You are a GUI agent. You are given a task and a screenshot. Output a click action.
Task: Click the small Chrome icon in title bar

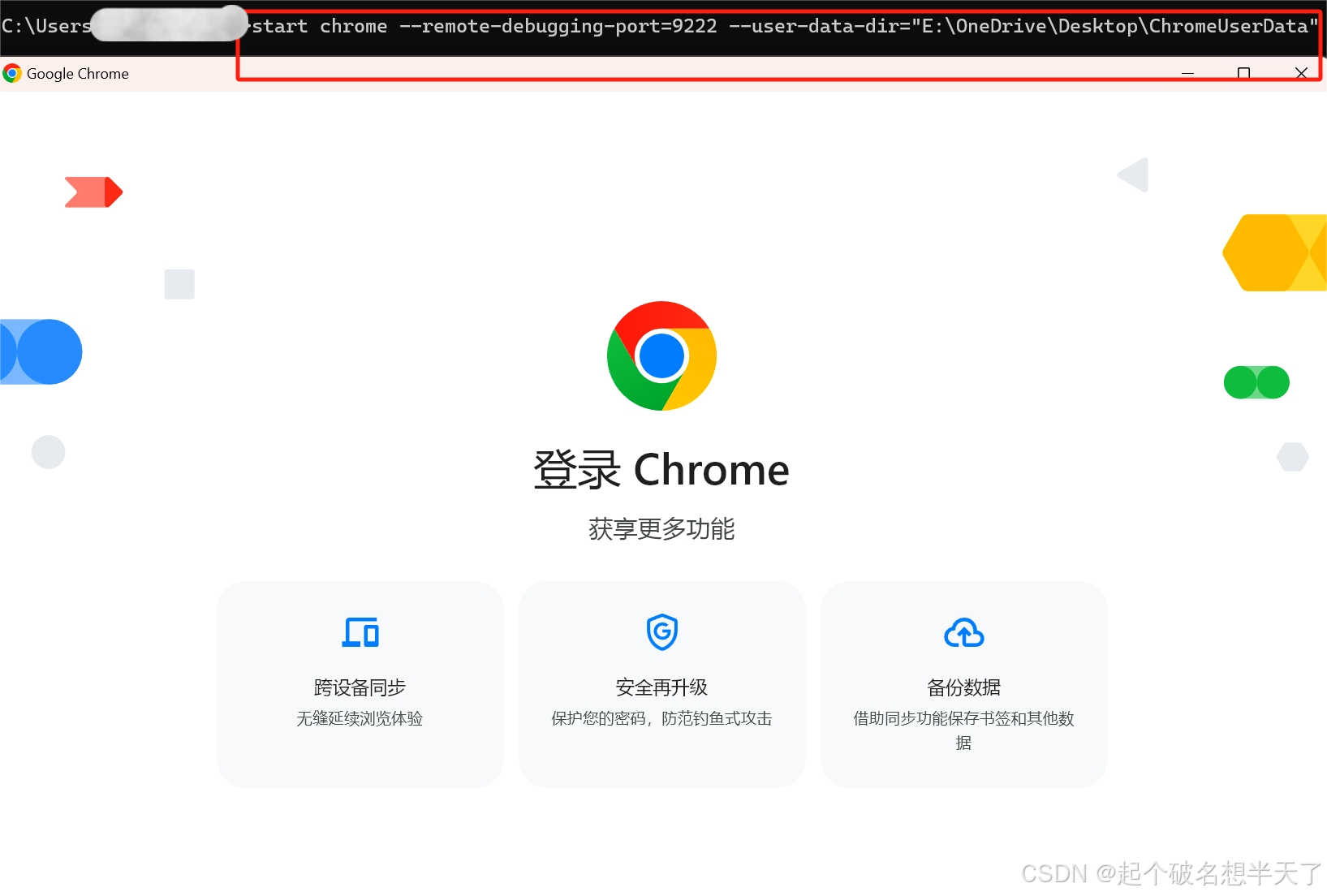tap(12, 74)
